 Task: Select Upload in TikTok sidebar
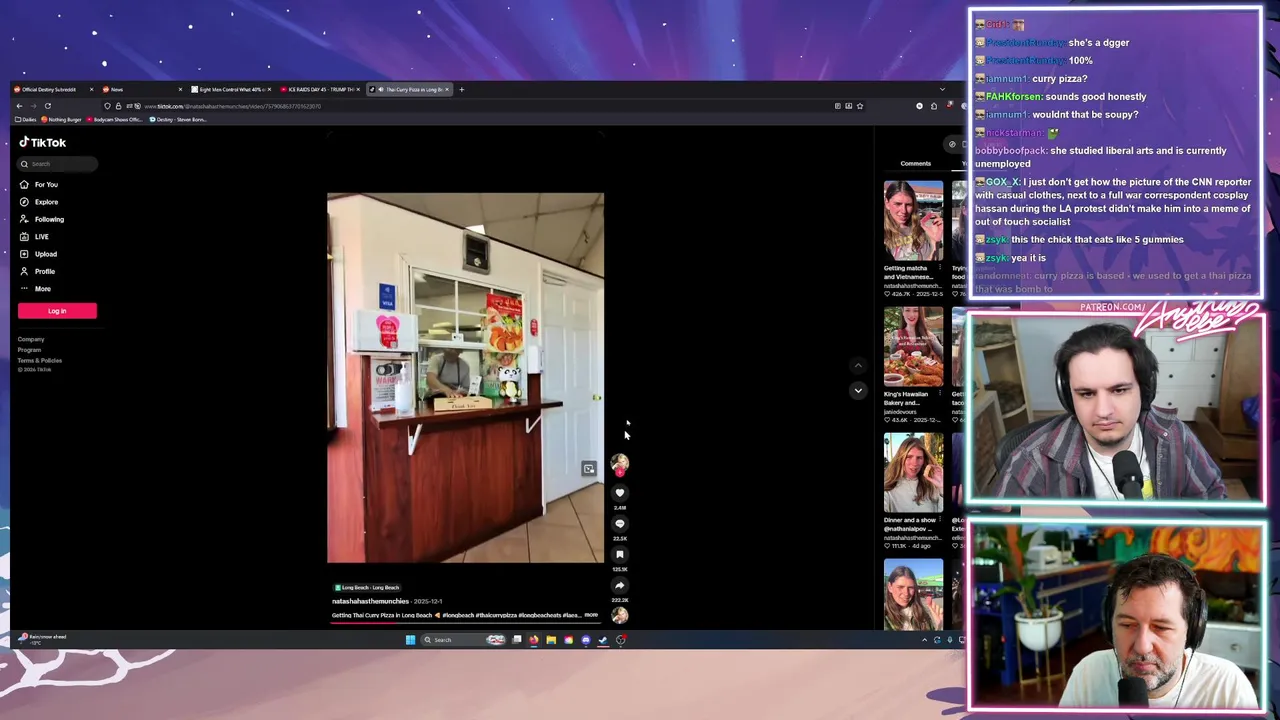(x=39, y=254)
